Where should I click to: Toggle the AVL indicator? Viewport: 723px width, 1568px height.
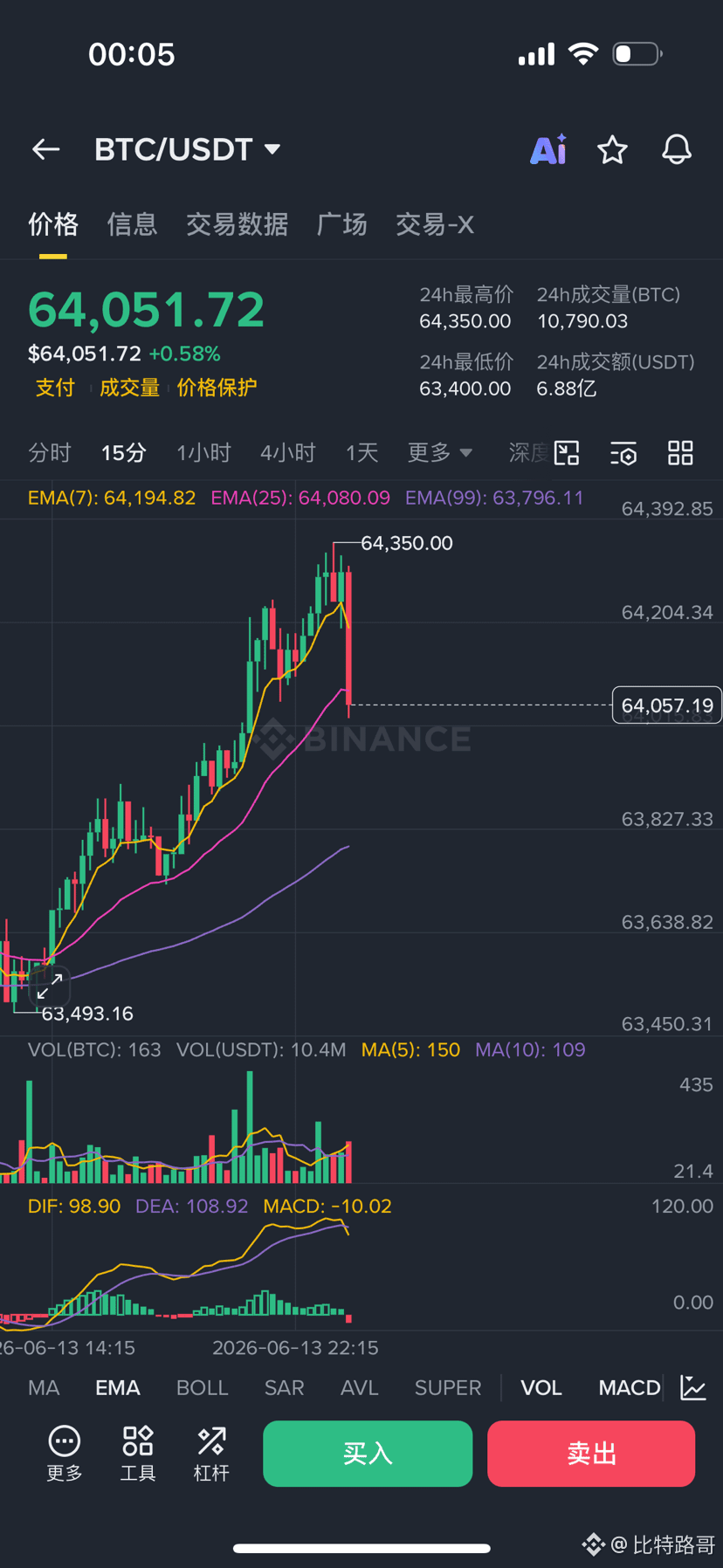[x=360, y=1387]
